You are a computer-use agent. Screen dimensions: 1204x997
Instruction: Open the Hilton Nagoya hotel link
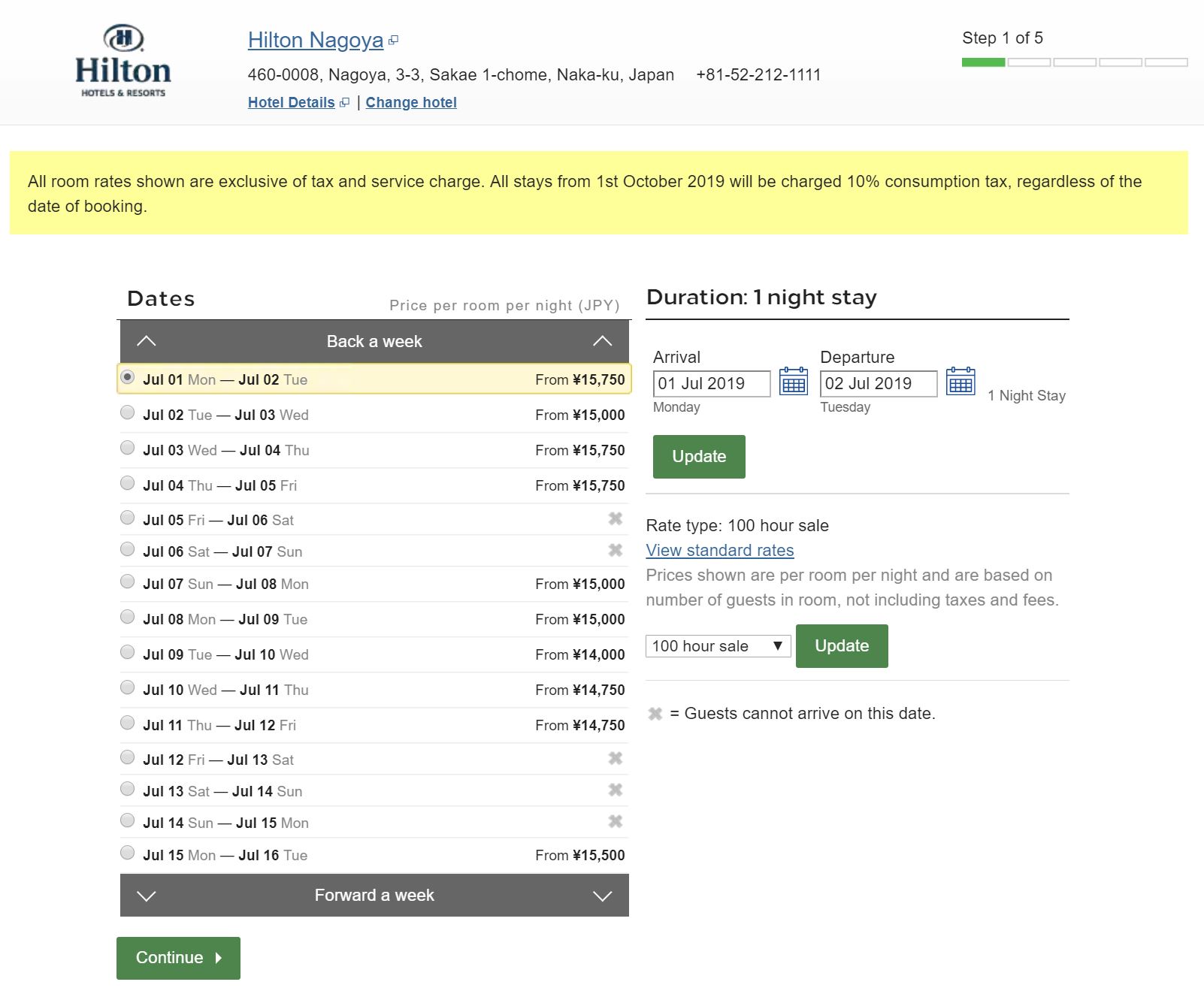316,40
